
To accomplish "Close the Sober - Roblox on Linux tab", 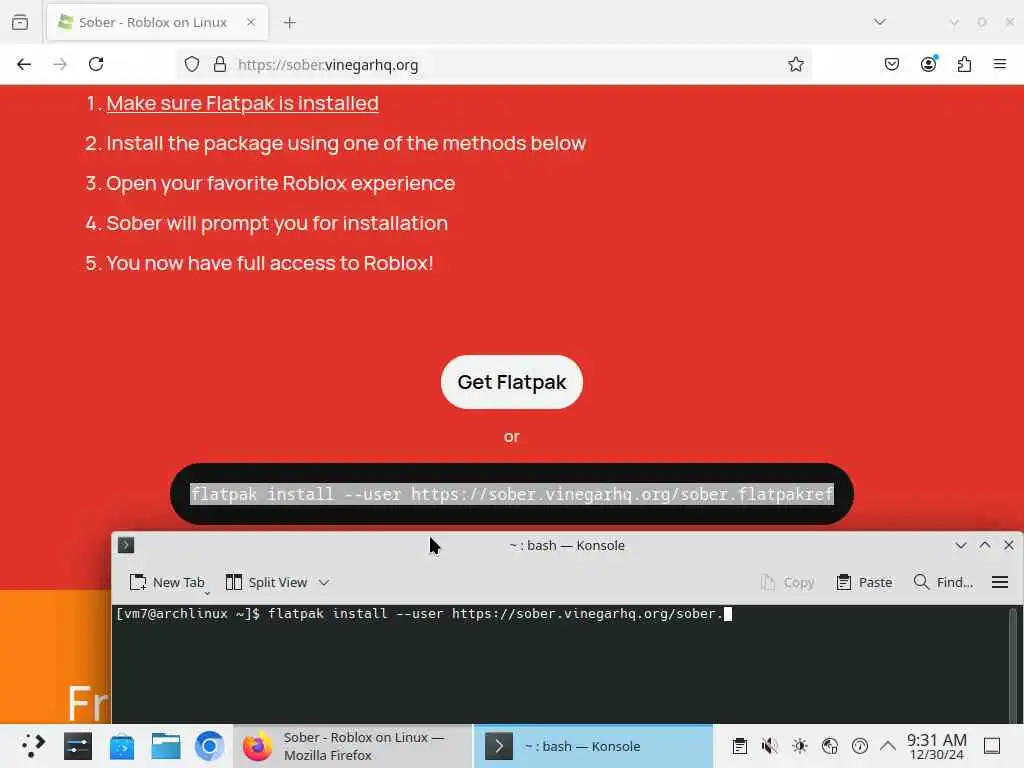I will [x=251, y=22].
